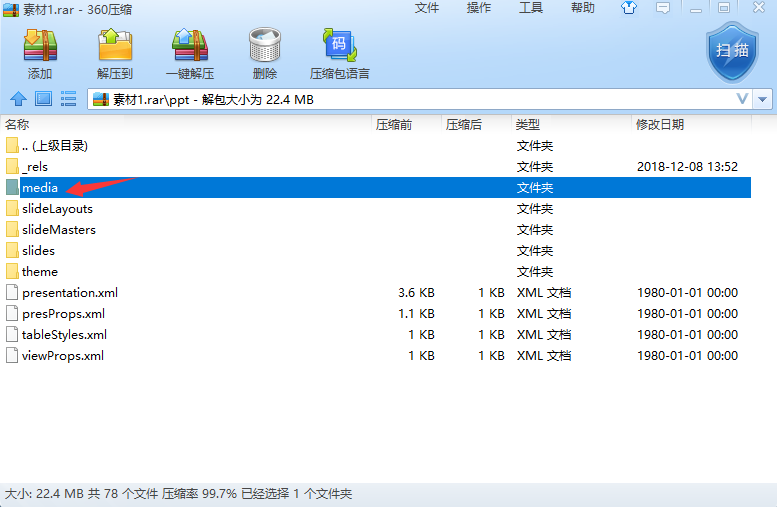Click the V chevron in the address bar
This screenshot has height=507, width=777.
pos(742,99)
